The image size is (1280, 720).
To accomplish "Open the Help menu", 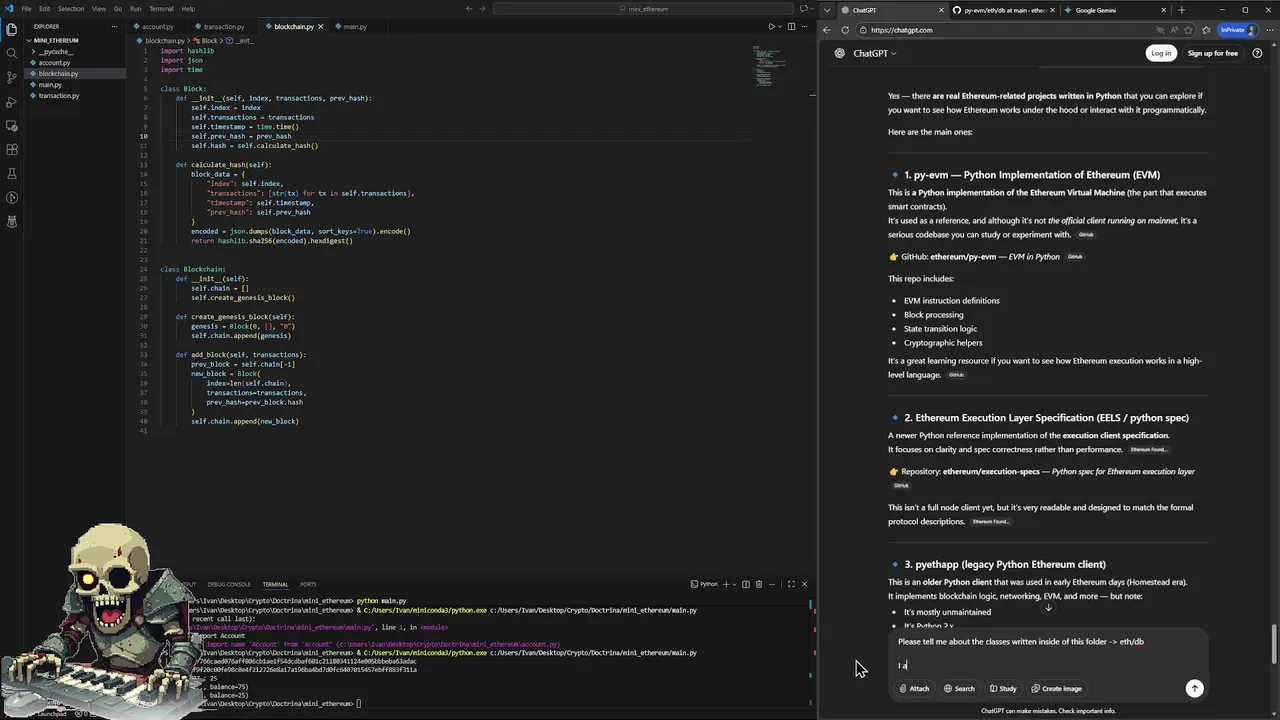I will point(188,9).
